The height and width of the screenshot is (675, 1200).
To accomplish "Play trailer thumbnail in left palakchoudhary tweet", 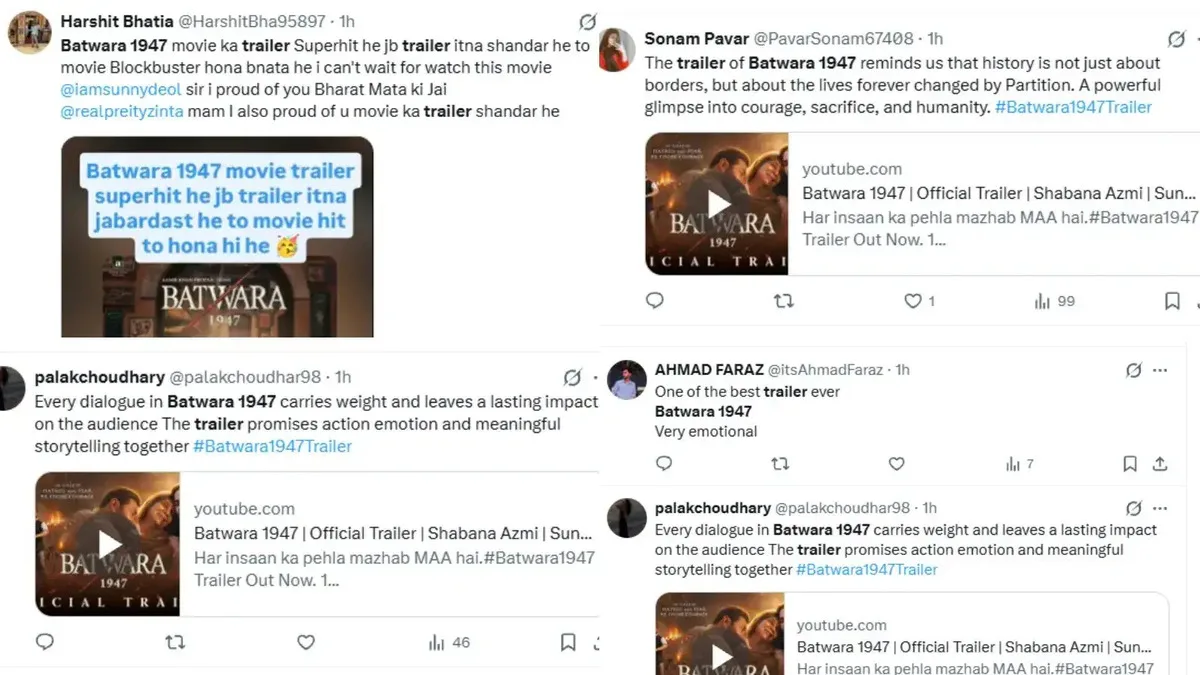I will pyautogui.click(x=108, y=544).
